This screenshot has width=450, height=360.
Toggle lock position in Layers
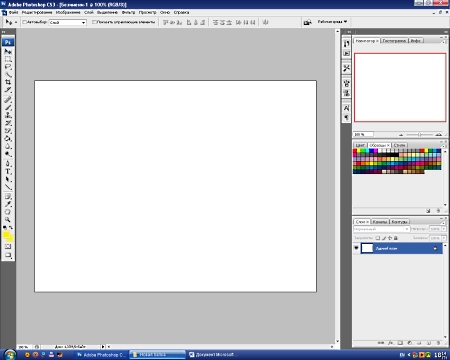390,238
